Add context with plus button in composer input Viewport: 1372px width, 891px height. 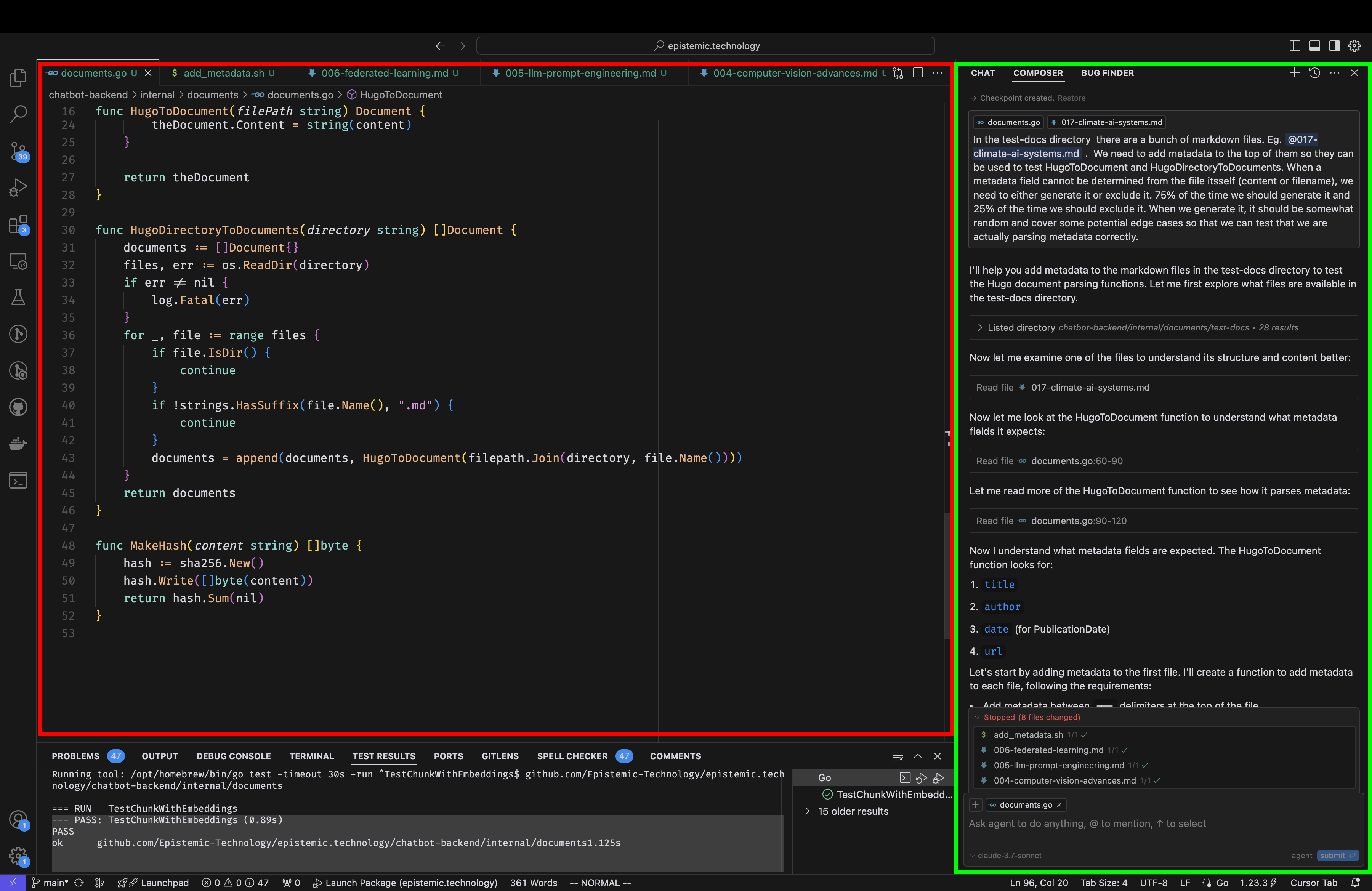(x=975, y=804)
